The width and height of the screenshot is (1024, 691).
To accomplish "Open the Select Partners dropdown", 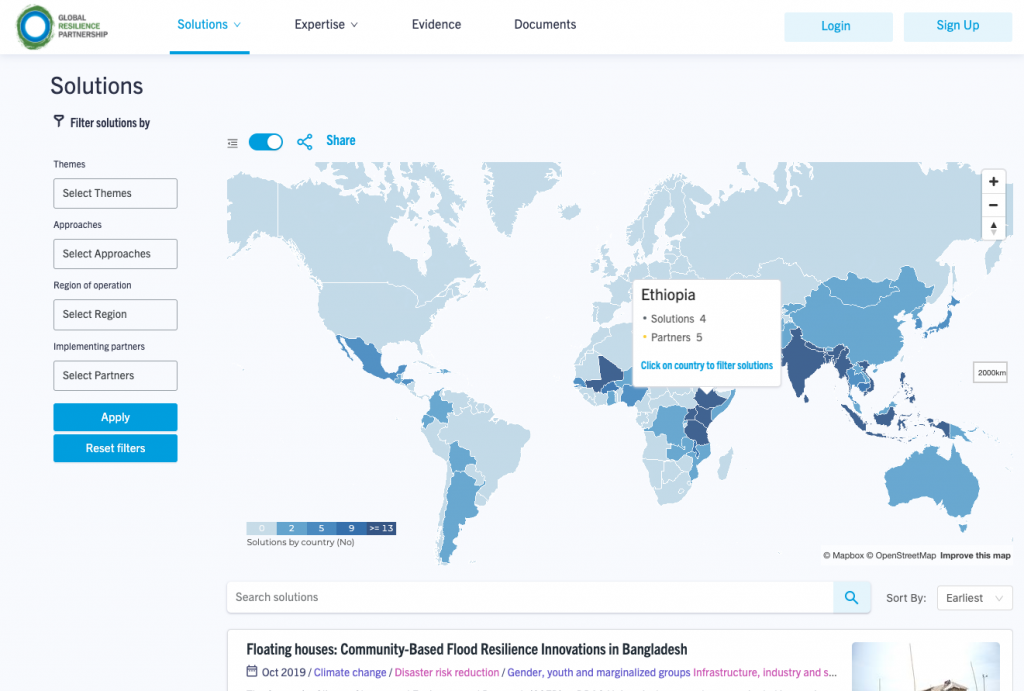I will click(x=115, y=375).
